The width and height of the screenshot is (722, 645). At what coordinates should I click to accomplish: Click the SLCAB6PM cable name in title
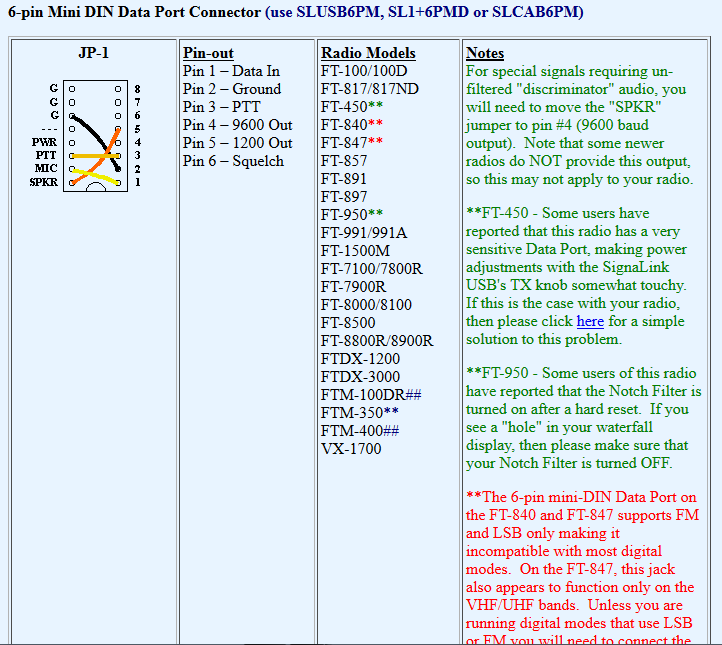pos(535,12)
